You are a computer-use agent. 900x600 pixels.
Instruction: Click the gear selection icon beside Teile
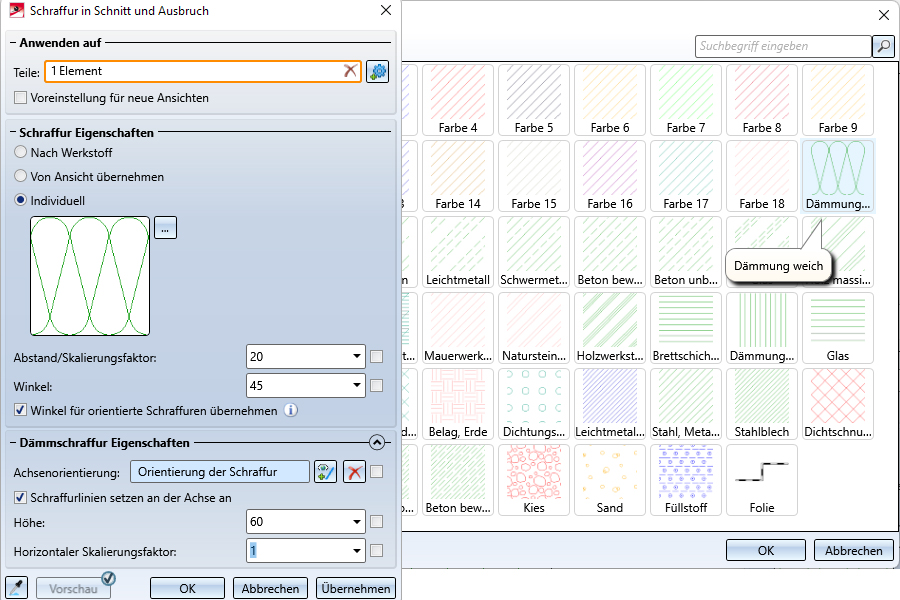coord(377,71)
